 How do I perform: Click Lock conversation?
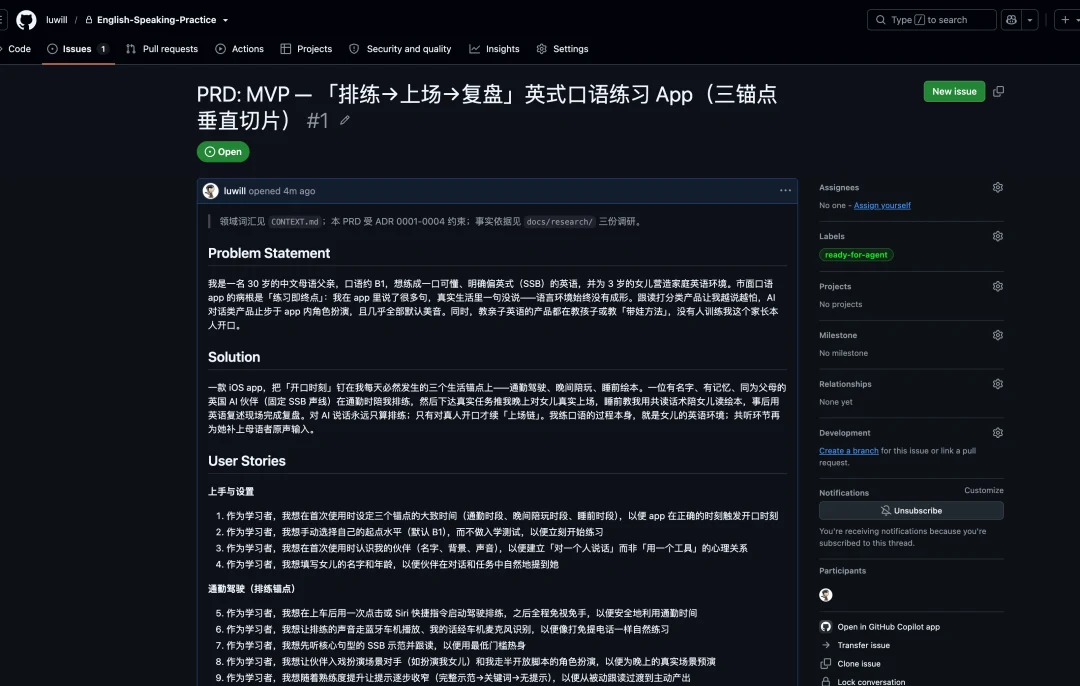[871, 681]
